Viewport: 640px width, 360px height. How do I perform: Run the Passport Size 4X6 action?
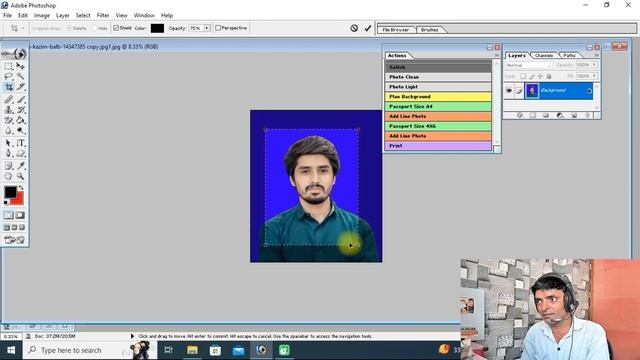click(438, 126)
